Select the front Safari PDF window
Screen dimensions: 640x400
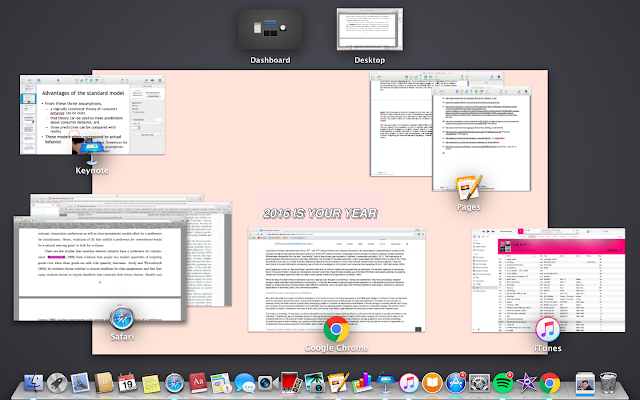point(100,269)
